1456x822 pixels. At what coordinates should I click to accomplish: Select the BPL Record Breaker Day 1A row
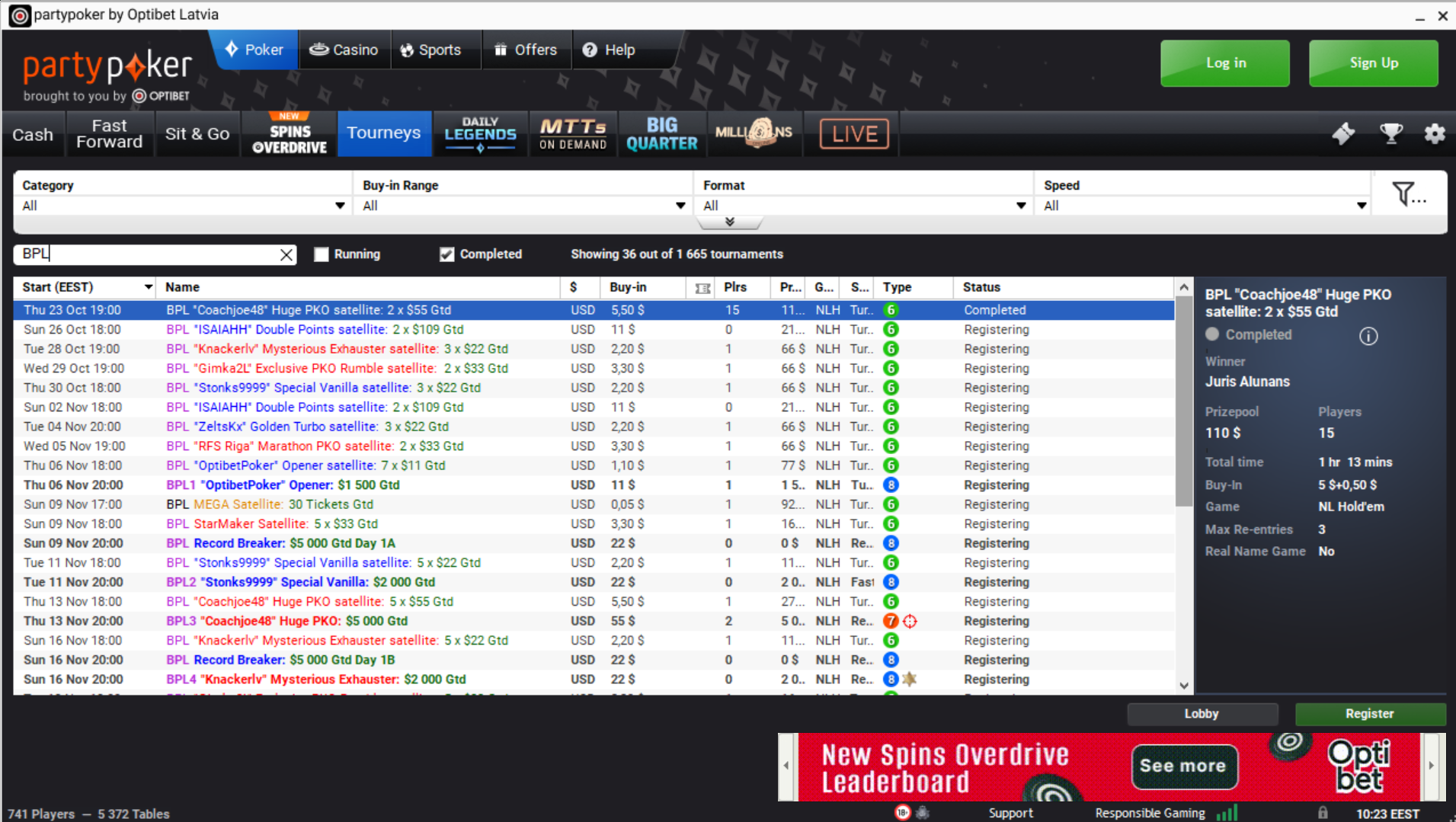(294, 544)
